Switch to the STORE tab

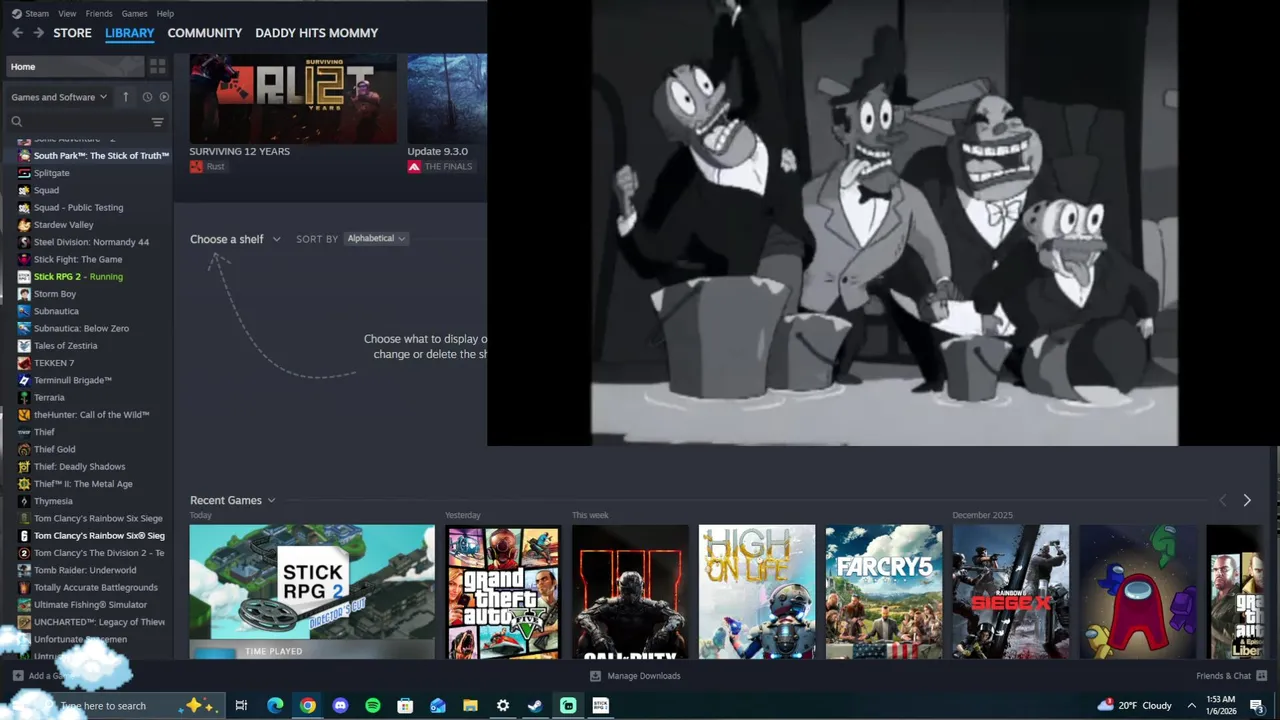pos(72,33)
